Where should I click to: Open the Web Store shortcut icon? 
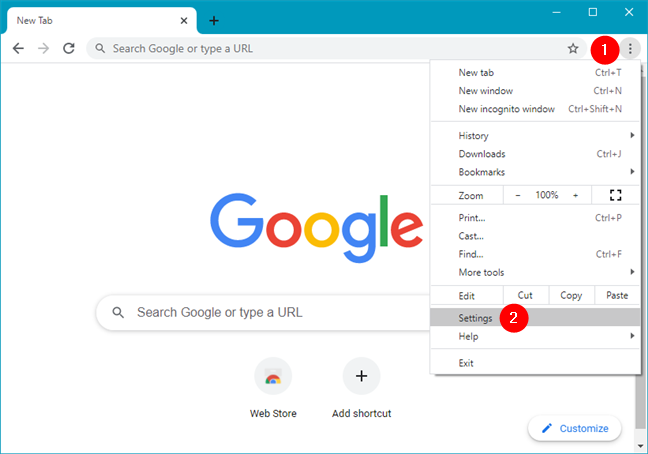[273, 376]
